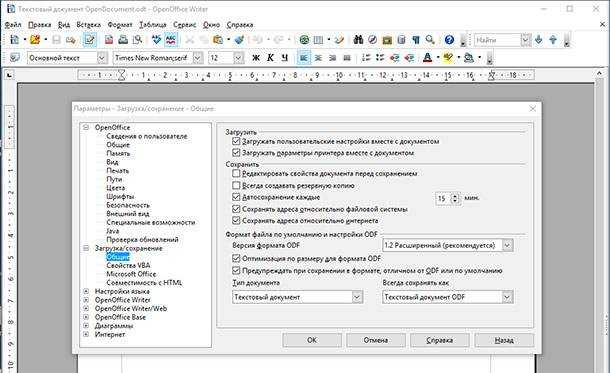Open Find & Replace binoculars icon

click(x=358, y=40)
